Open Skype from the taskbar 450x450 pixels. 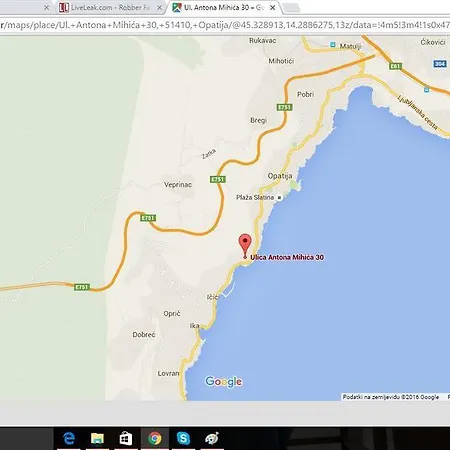(183, 438)
